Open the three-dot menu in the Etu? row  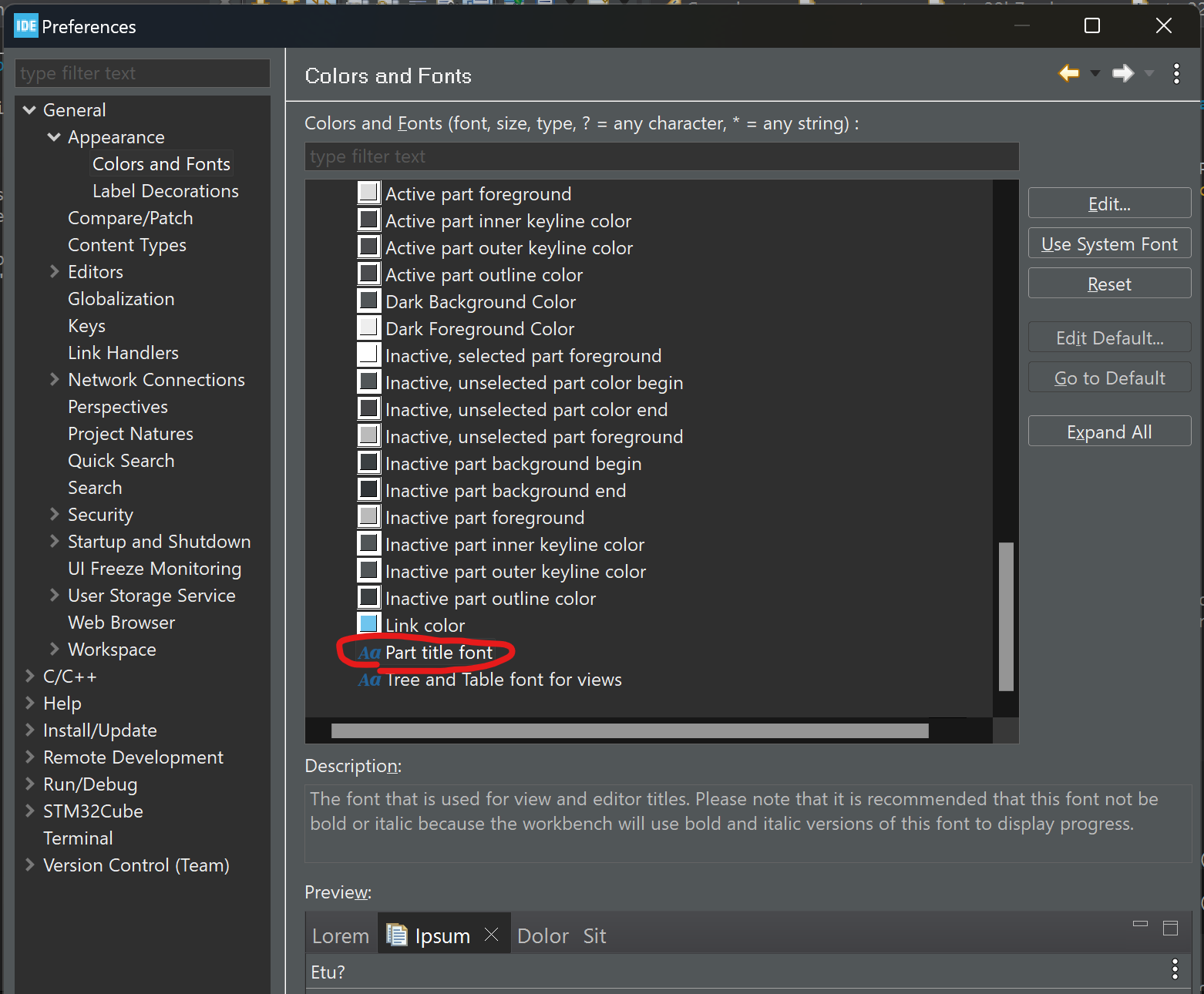click(1175, 969)
